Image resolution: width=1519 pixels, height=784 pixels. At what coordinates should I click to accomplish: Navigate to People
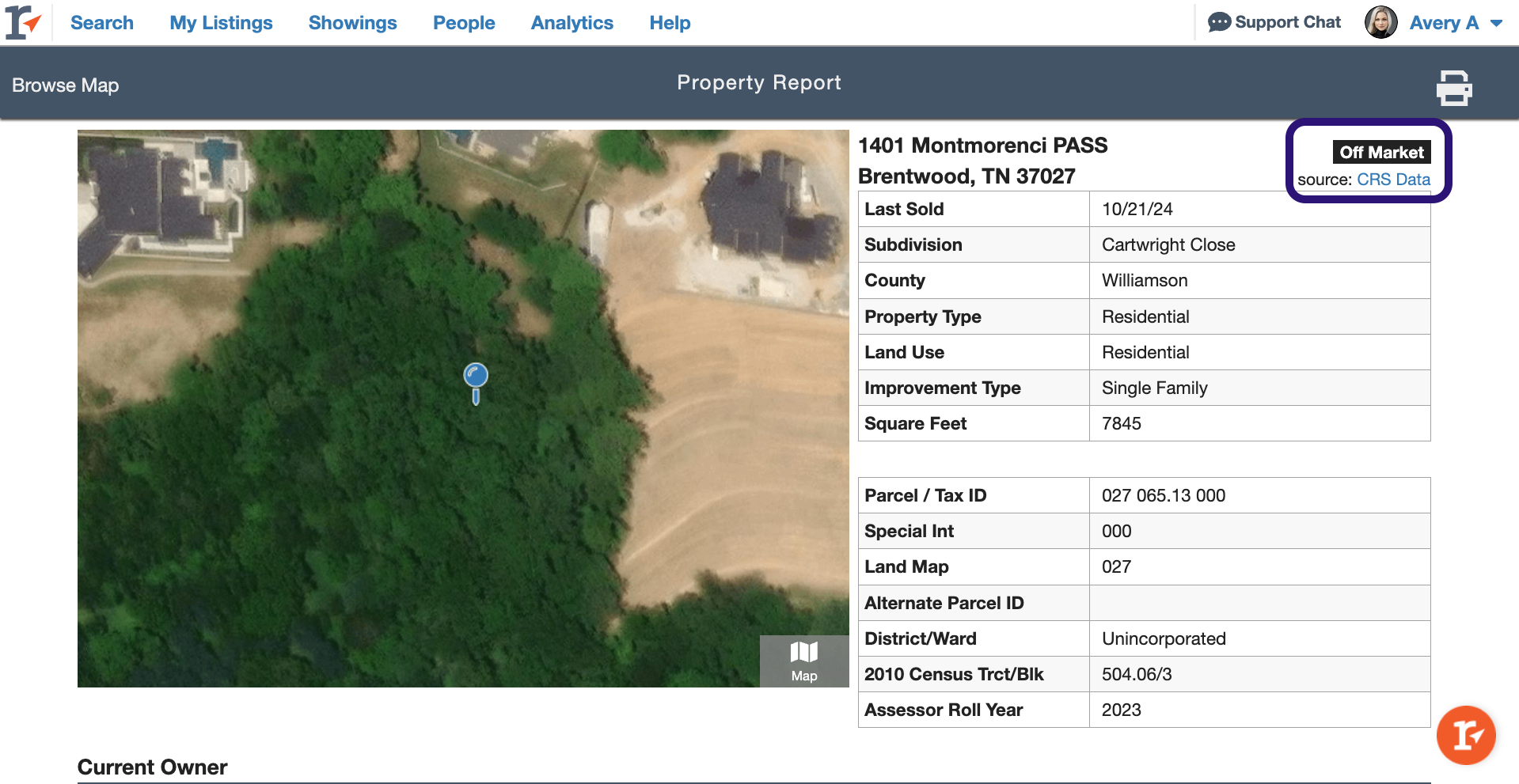coord(464,23)
